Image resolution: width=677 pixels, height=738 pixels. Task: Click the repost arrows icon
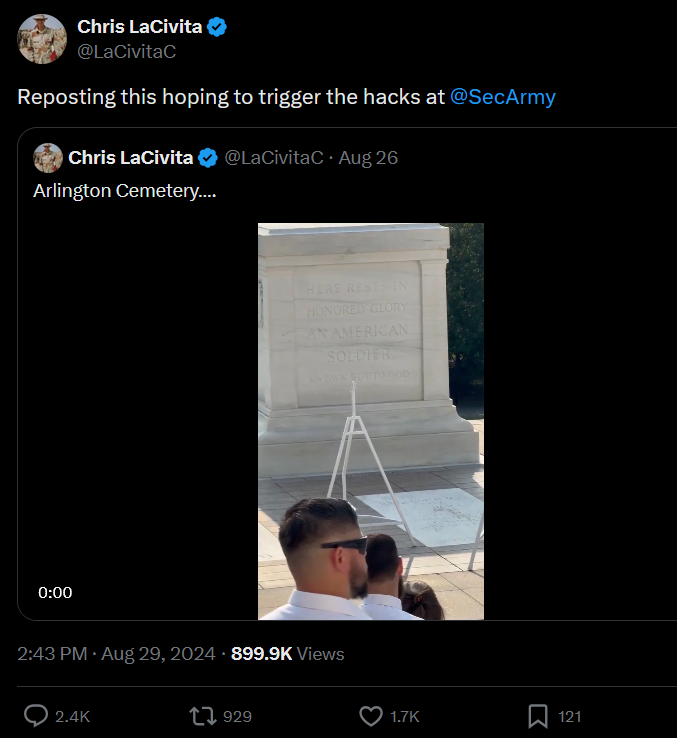[x=203, y=716]
